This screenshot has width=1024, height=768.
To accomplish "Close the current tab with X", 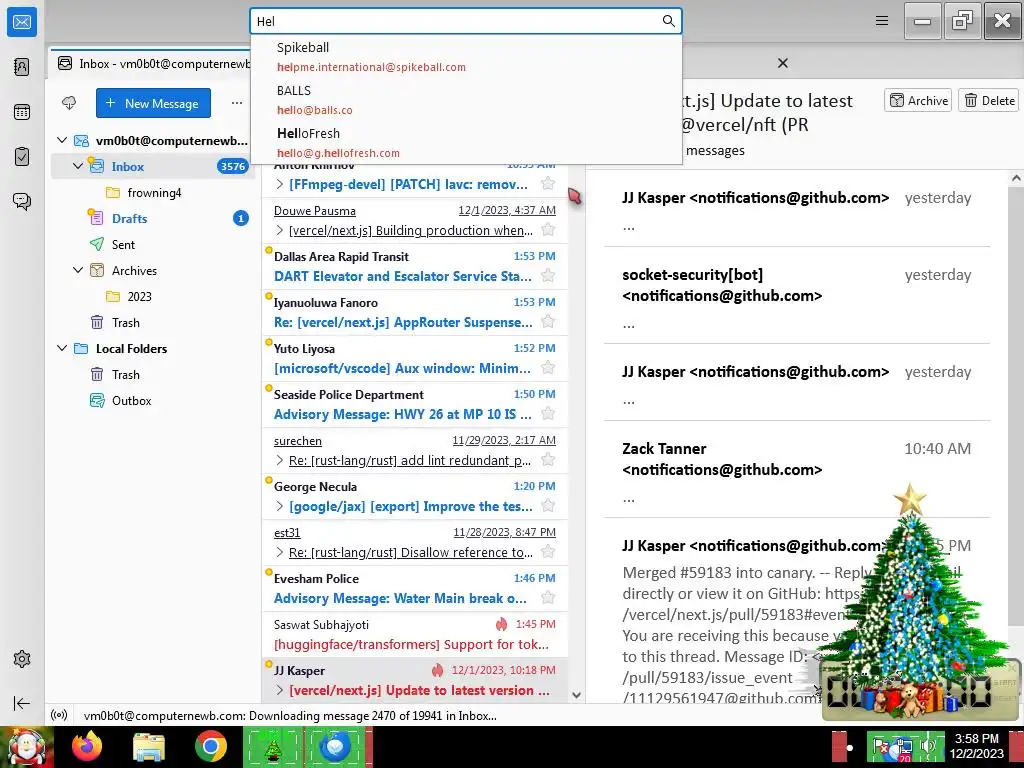I will click(782, 63).
